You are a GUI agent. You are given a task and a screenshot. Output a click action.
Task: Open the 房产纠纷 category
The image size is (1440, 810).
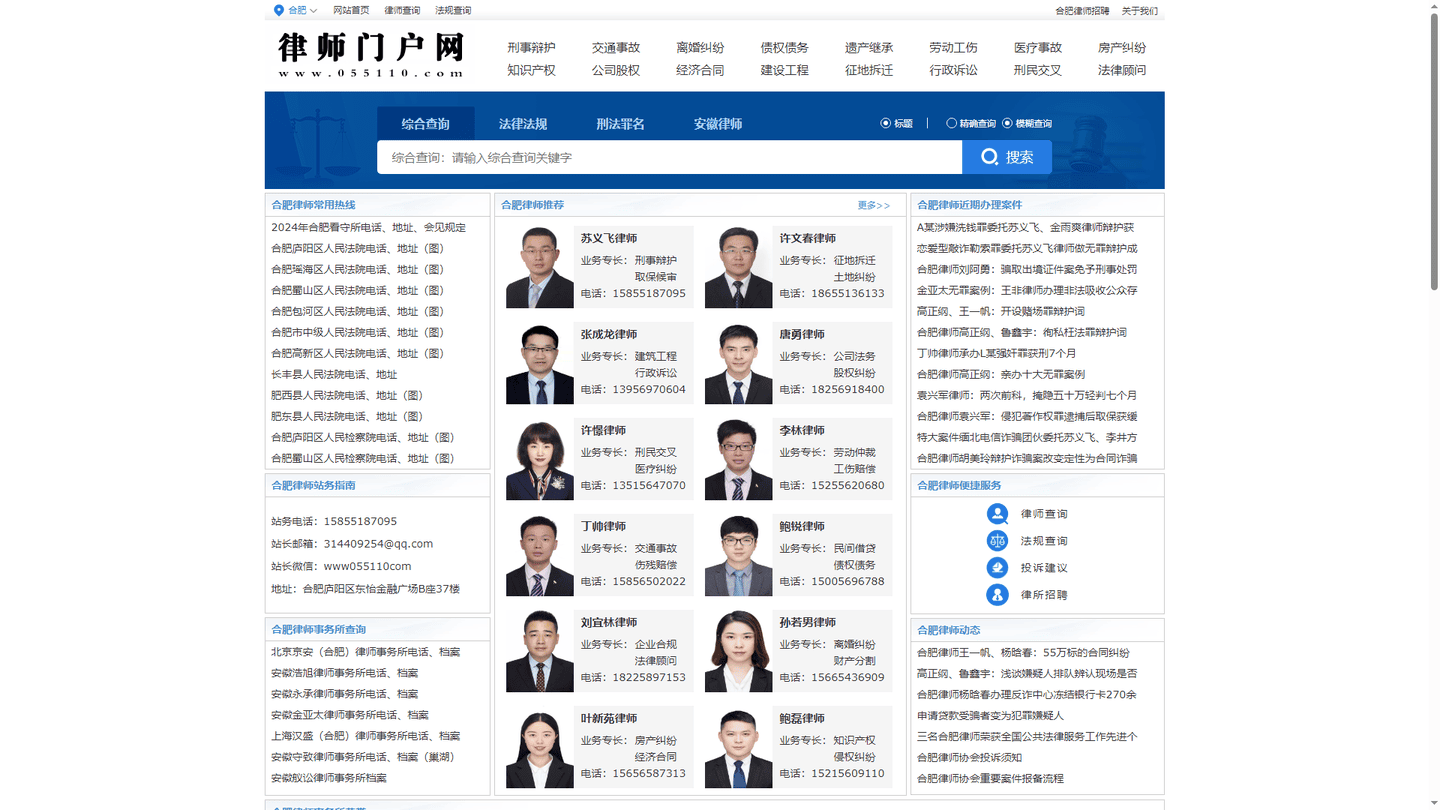point(1122,48)
